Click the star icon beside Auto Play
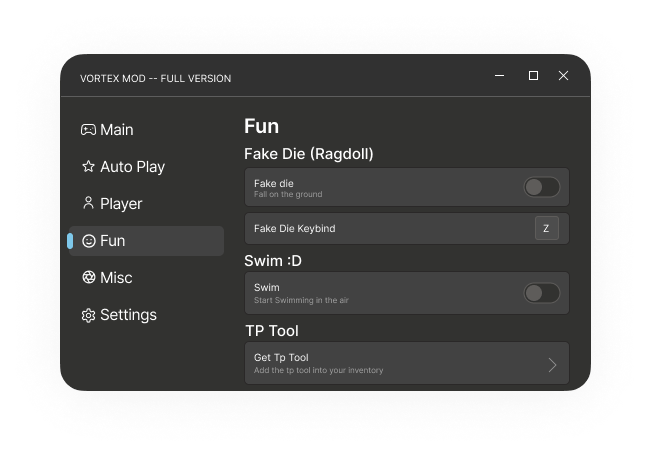Image resolution: width=651 pixels, height=456 pixels. pos(88,167)
